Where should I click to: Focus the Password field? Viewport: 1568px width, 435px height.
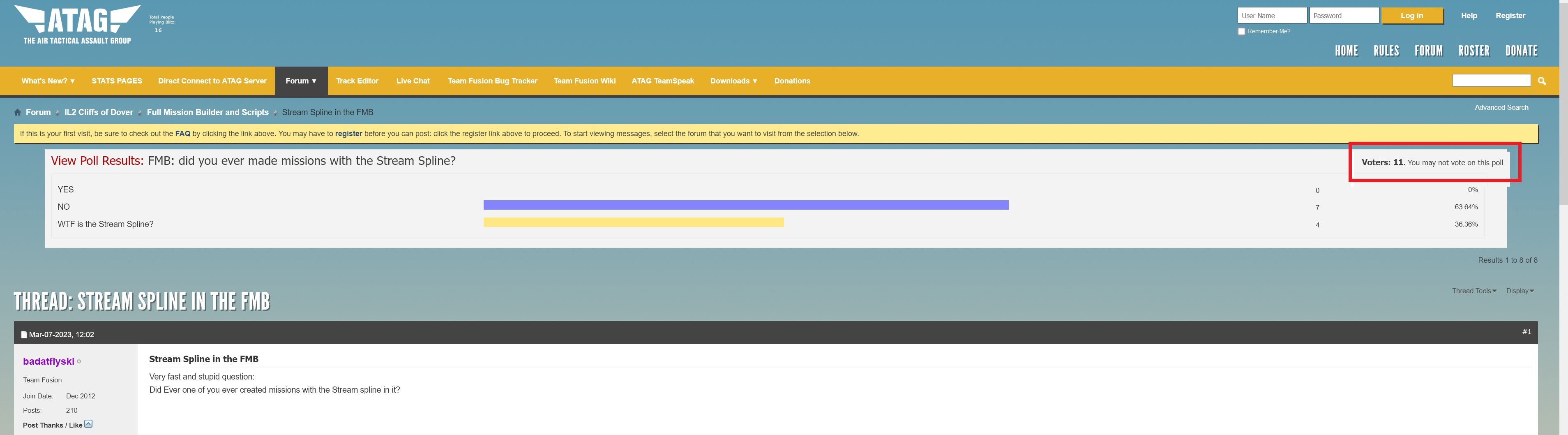click(x=1344, y=16)
